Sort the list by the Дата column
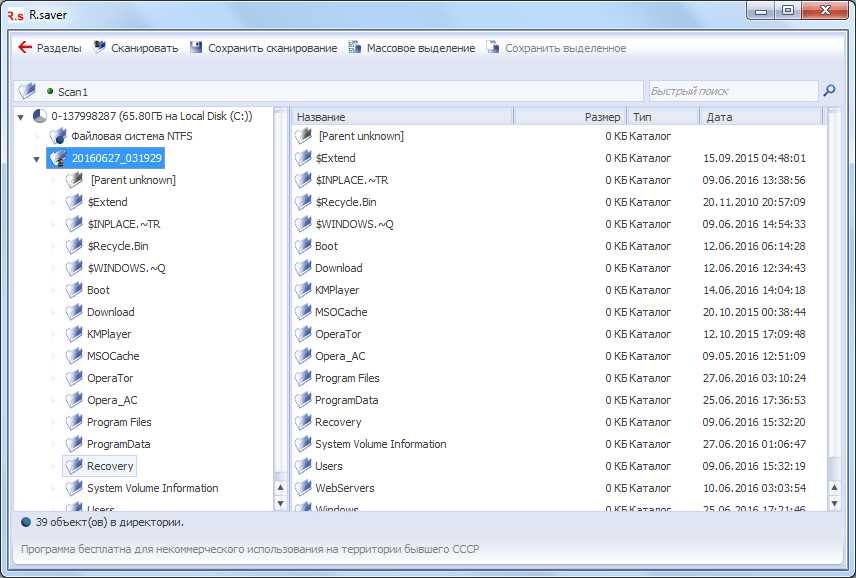This screenshot has height=578, width=856. (760, 117)
